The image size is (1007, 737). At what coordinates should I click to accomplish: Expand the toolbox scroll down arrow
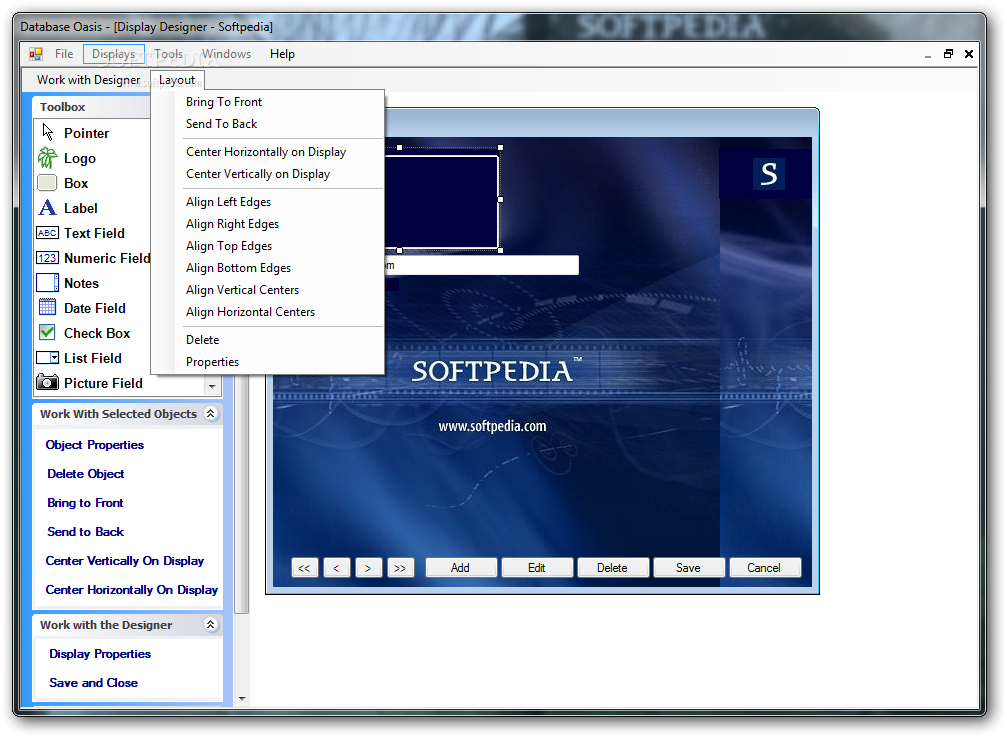click(212, 386)
